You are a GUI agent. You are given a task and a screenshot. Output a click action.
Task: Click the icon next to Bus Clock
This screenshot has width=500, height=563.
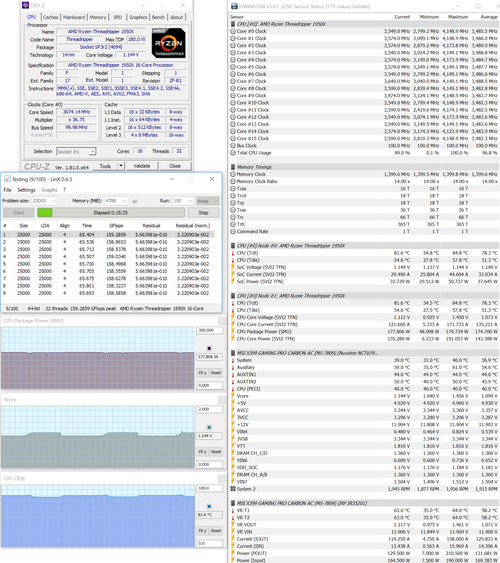tap(233, 145)
